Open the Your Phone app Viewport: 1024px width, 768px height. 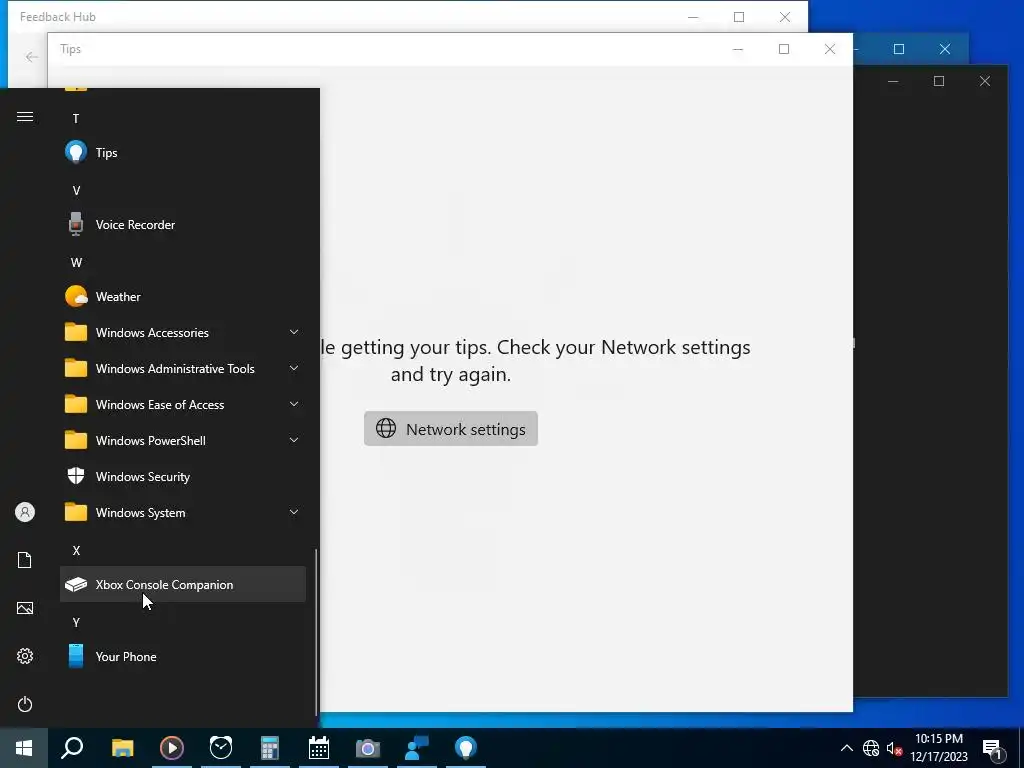(x=183, y=656)
